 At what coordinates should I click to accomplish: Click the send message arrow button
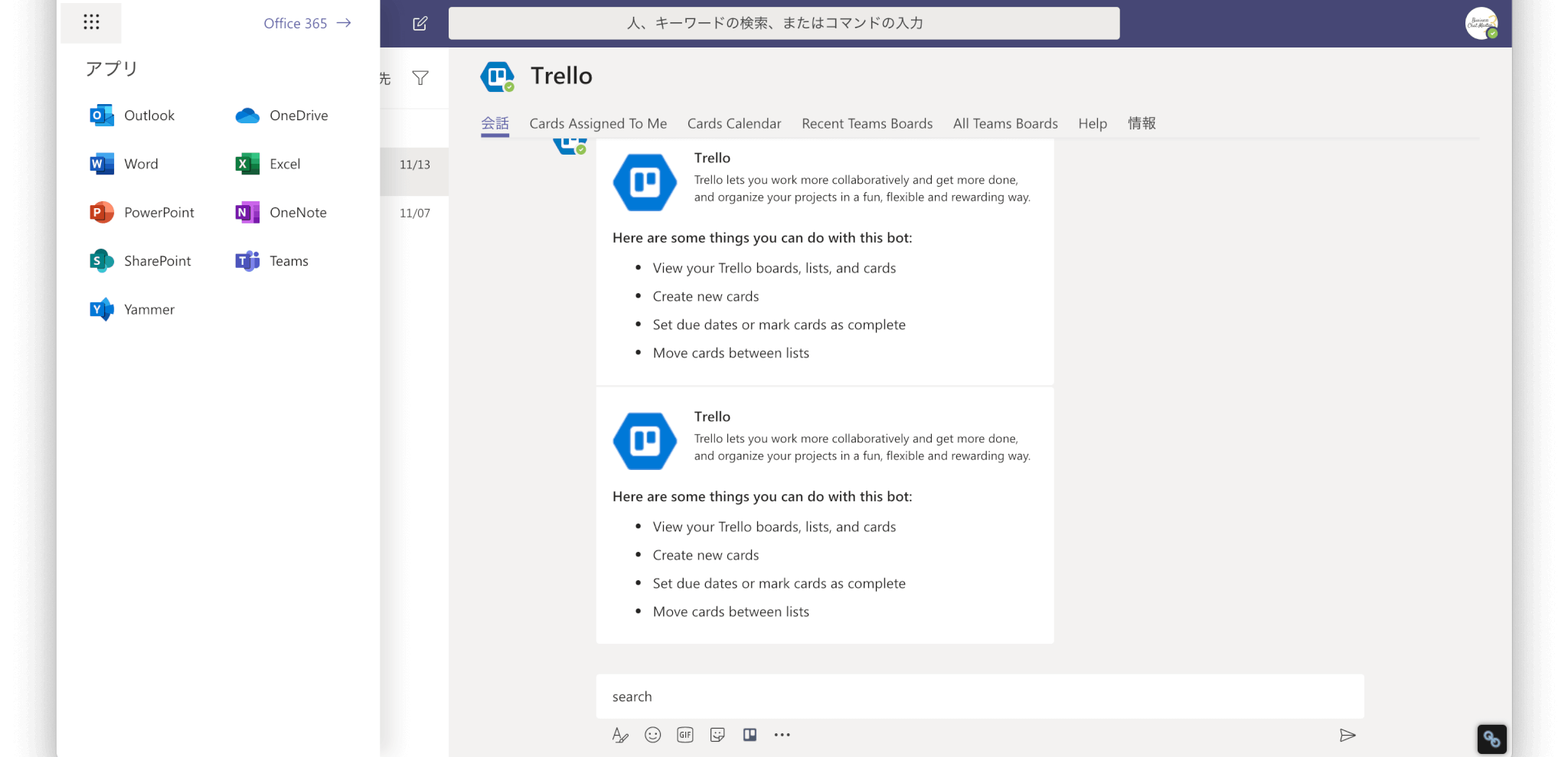[1347, 735]
